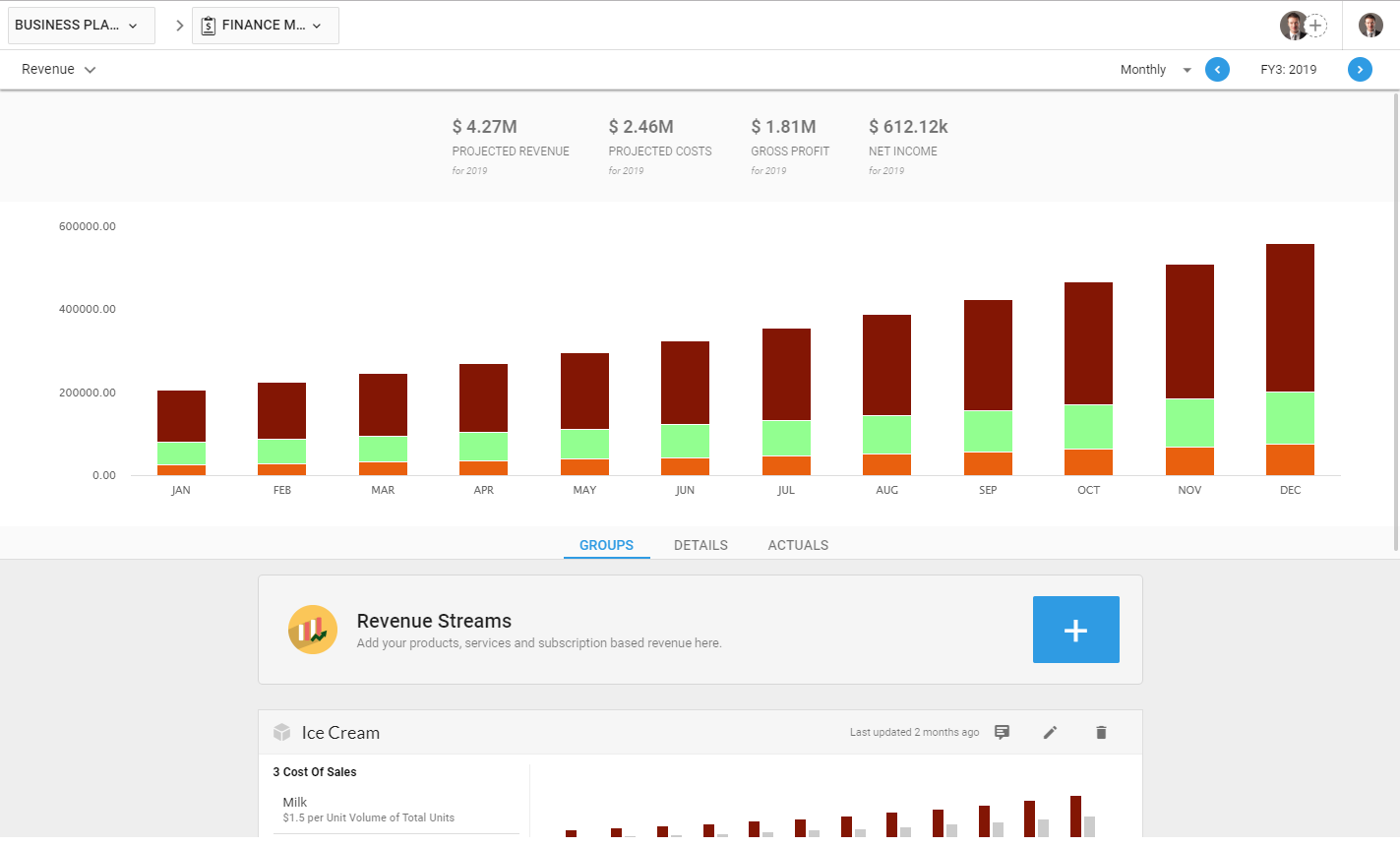Click the FY3: 2019 label

pos(1289,69)
